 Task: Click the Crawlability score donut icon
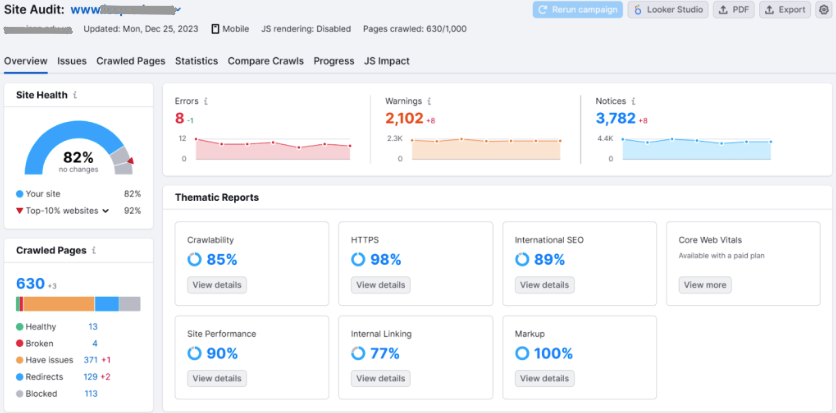pyautogui.click(x=194, y=260)
